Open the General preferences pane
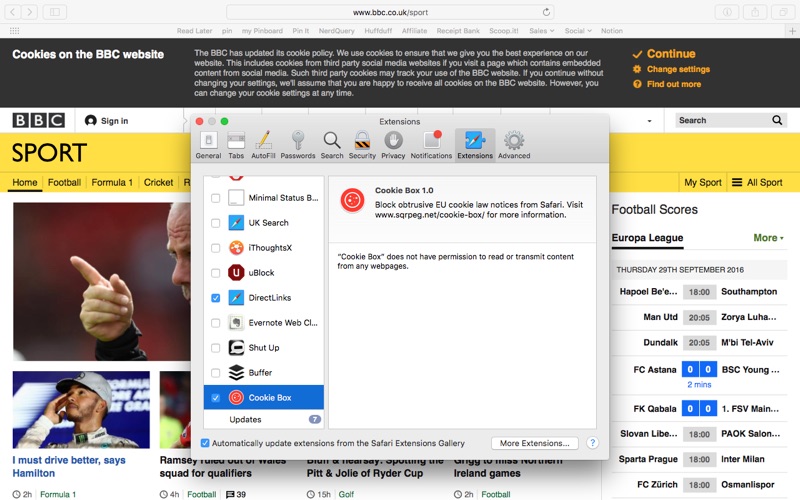 (x=208, y=145)
